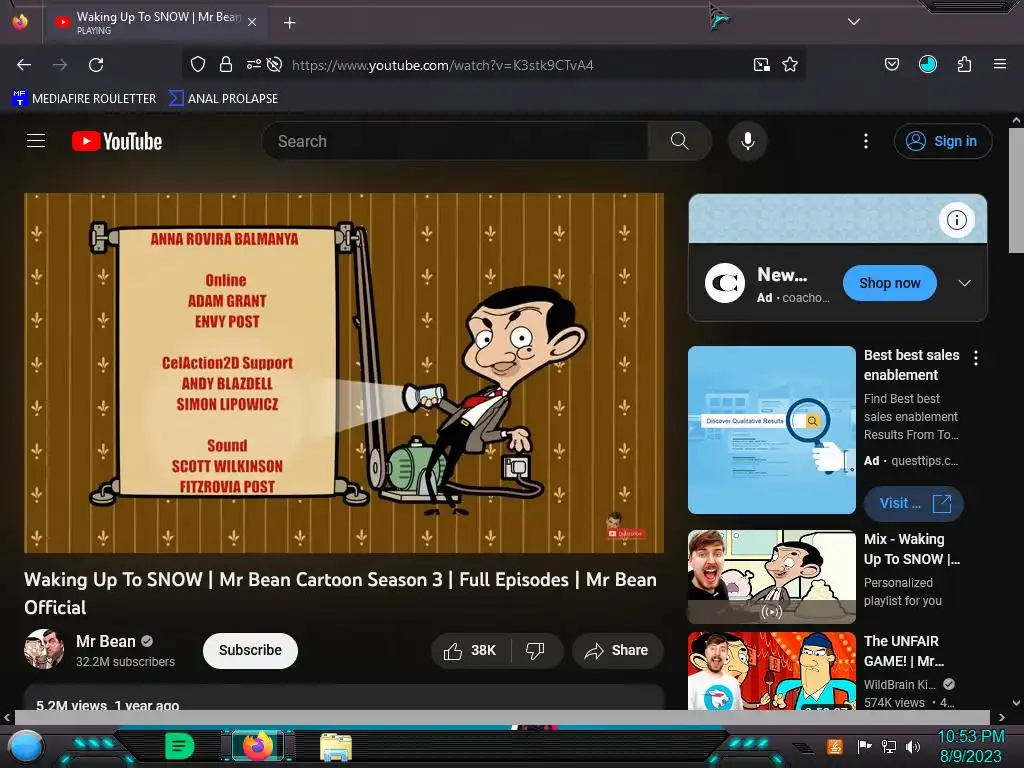1024x768 pixels.
Task: Click the padlock site security icon
Action: pos(226,64)
